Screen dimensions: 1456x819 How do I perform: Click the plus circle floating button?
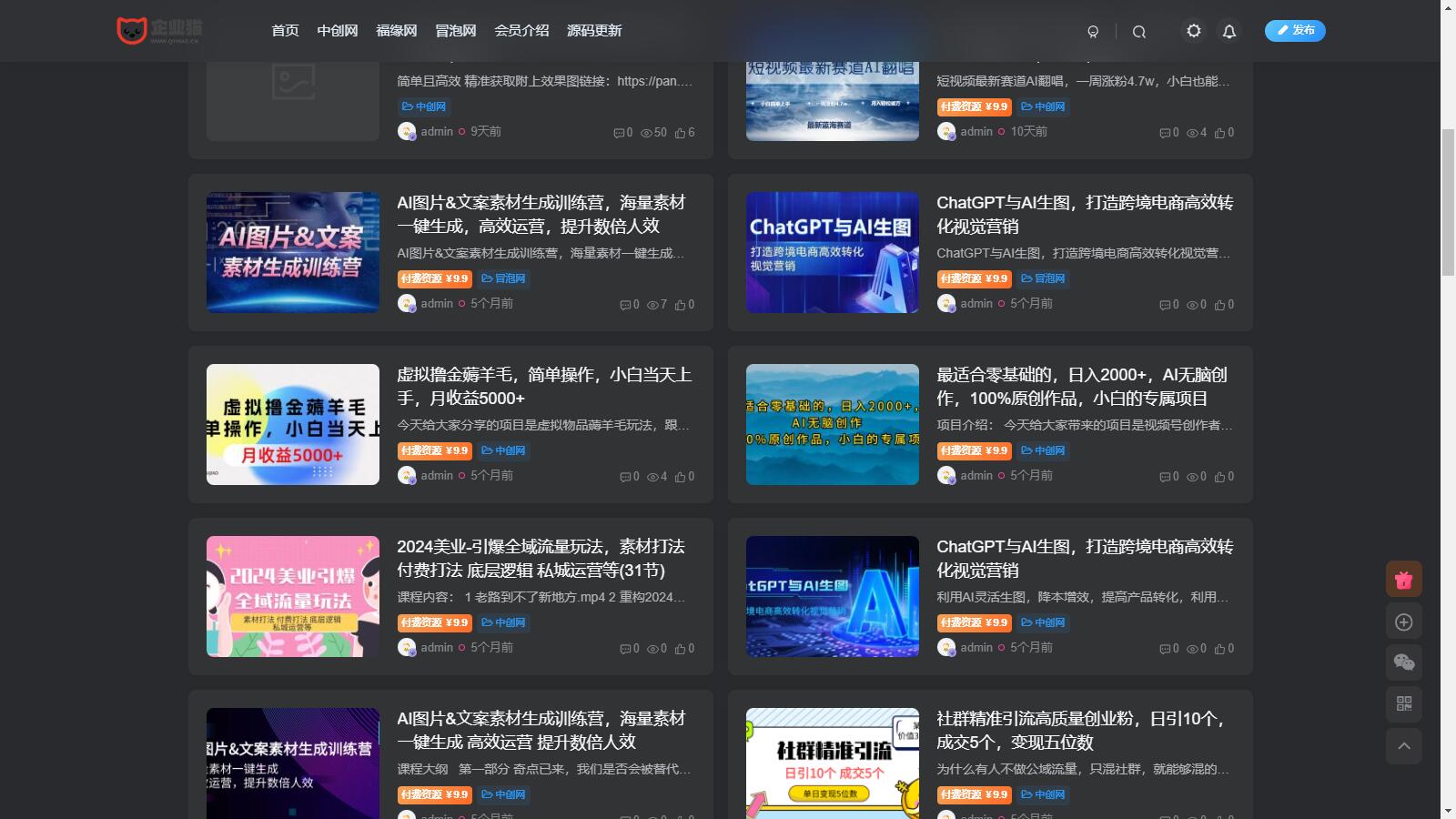1403,622
